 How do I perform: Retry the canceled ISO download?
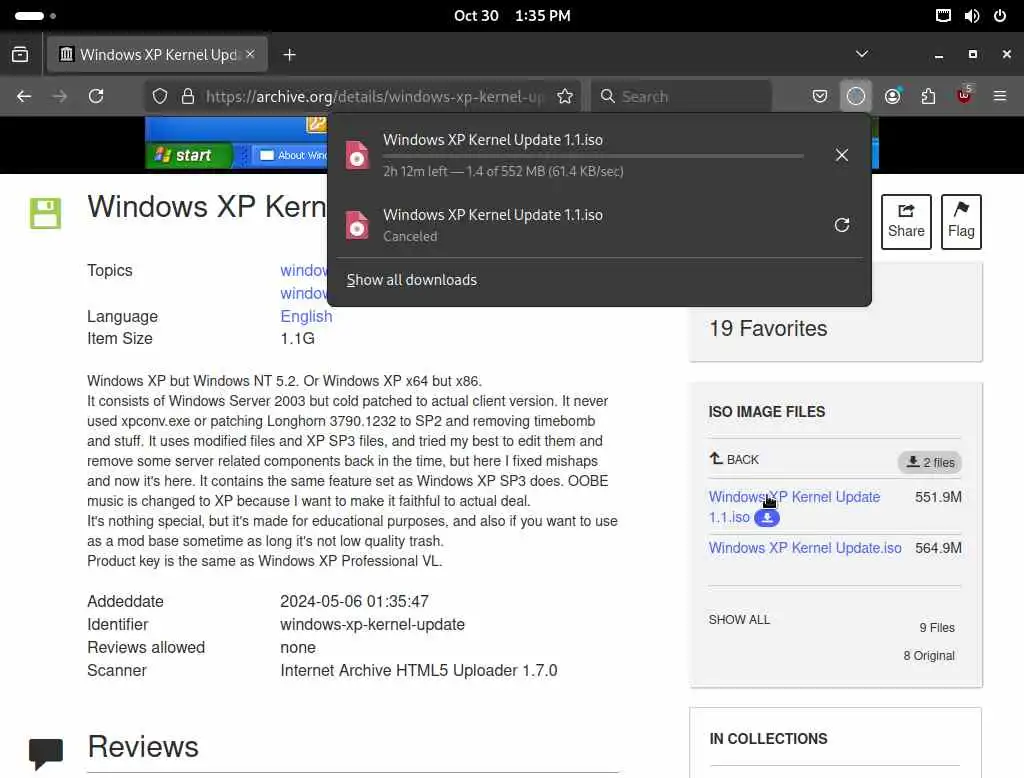point(842,225)
